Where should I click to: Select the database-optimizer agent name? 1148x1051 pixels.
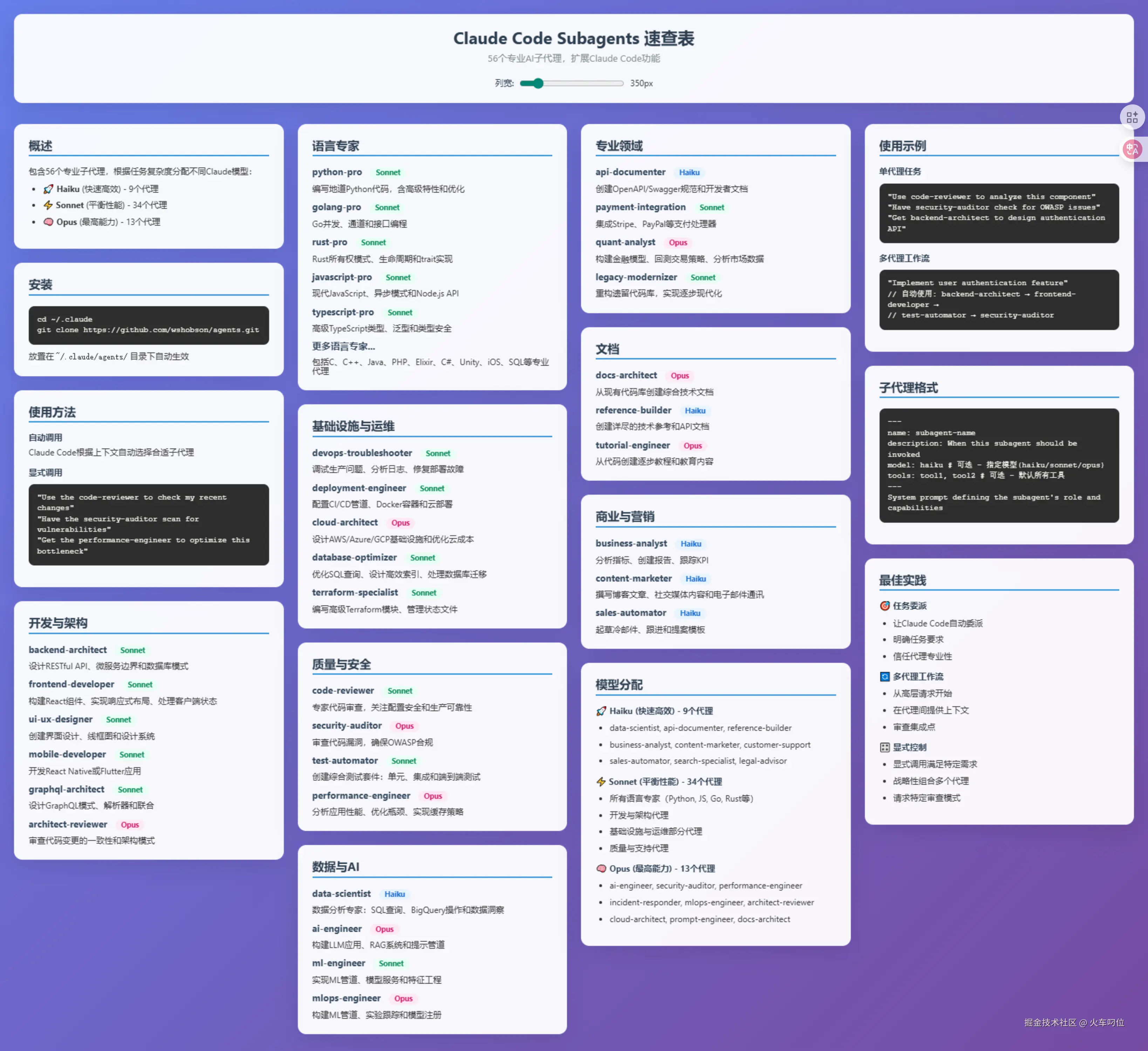pos(354,557)
